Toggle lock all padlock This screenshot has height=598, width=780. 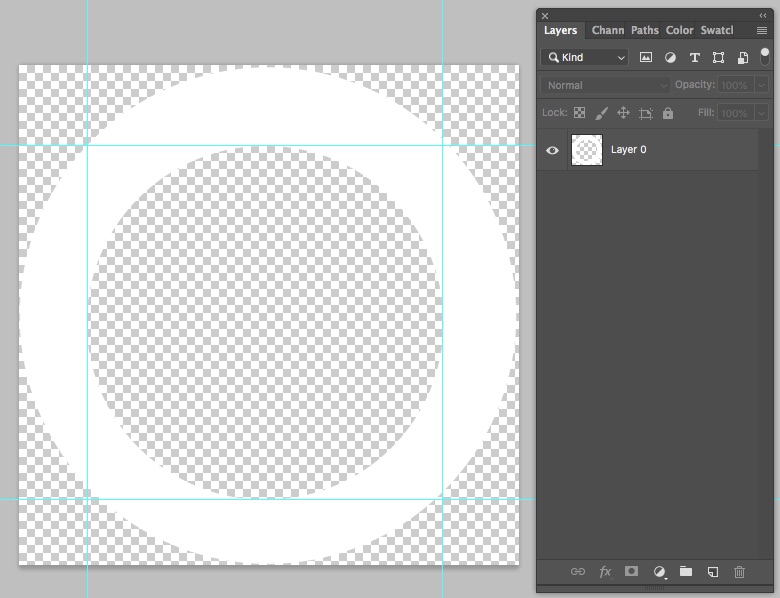tap(668, 113)
